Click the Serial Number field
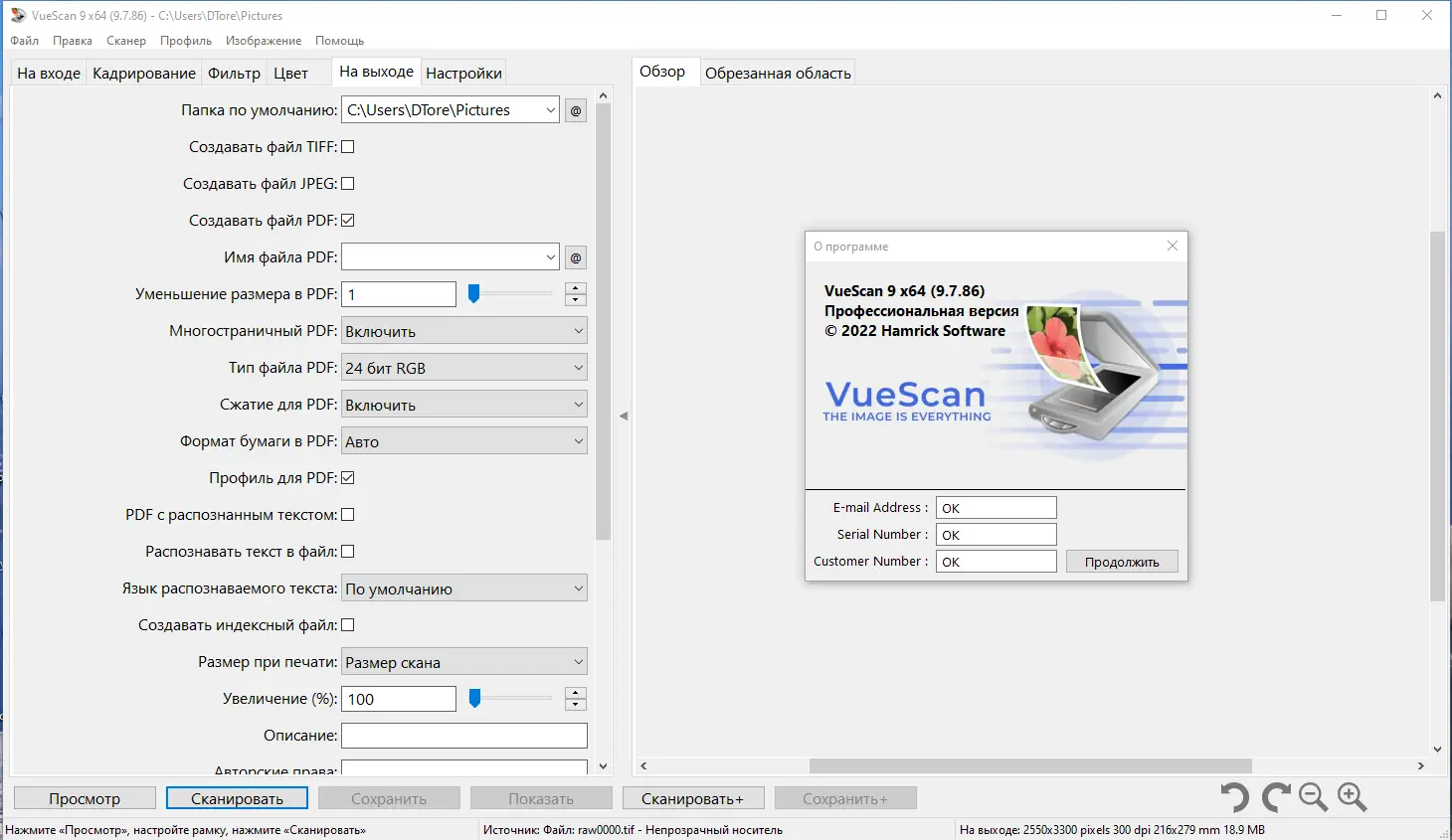1452x840 pixels. pyautogui.click(x=997, y=535)
